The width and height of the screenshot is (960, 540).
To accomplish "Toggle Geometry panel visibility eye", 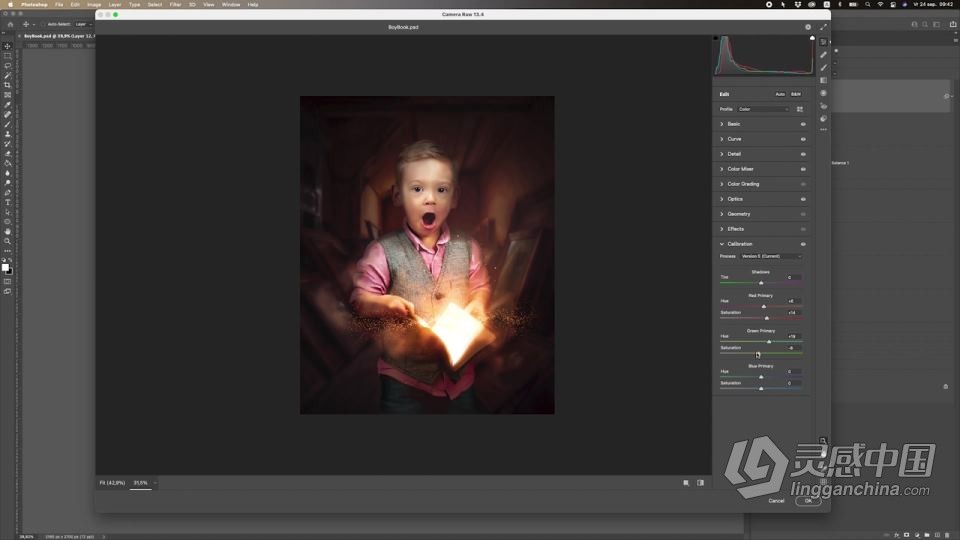I will [803, 214].
